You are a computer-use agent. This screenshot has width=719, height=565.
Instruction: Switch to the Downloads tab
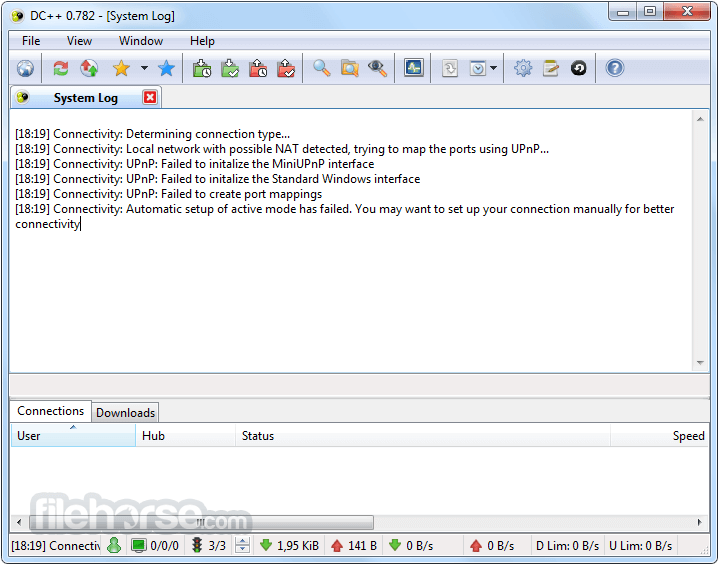click(x=126, y=413)
